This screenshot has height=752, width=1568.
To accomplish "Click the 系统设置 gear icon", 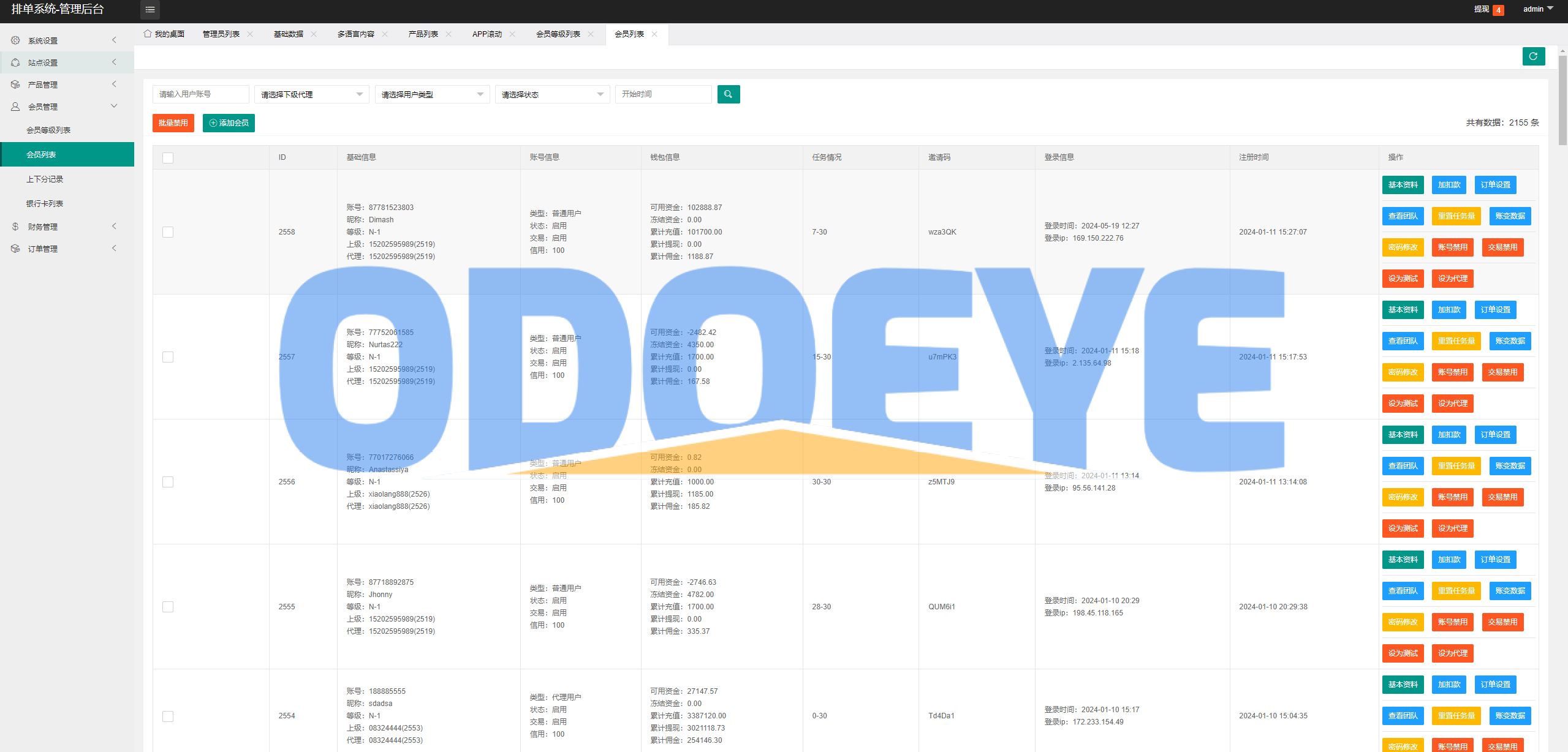I will [15, 40].
